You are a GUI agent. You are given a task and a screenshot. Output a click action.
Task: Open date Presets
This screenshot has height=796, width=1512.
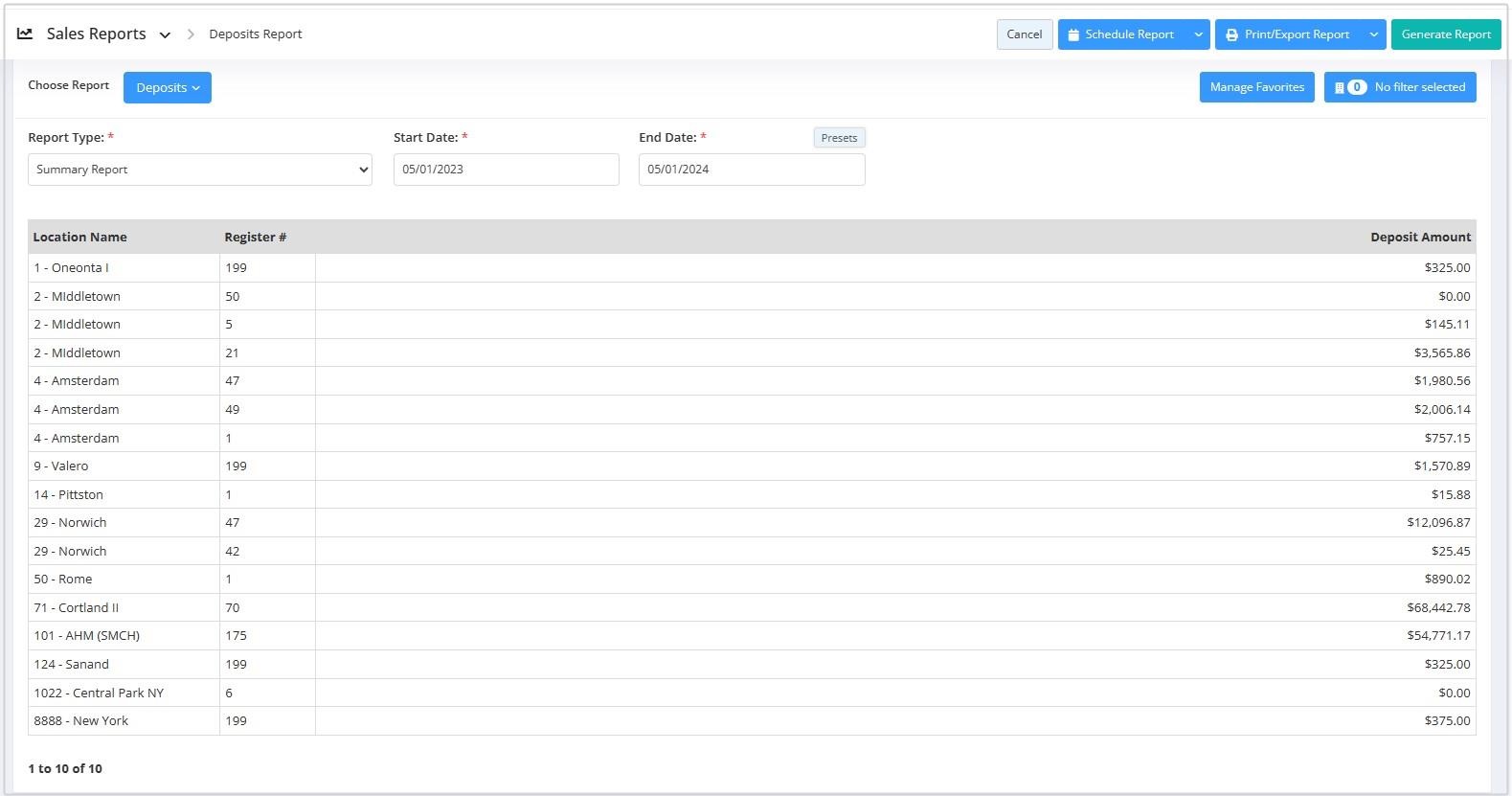pos(839,138)
